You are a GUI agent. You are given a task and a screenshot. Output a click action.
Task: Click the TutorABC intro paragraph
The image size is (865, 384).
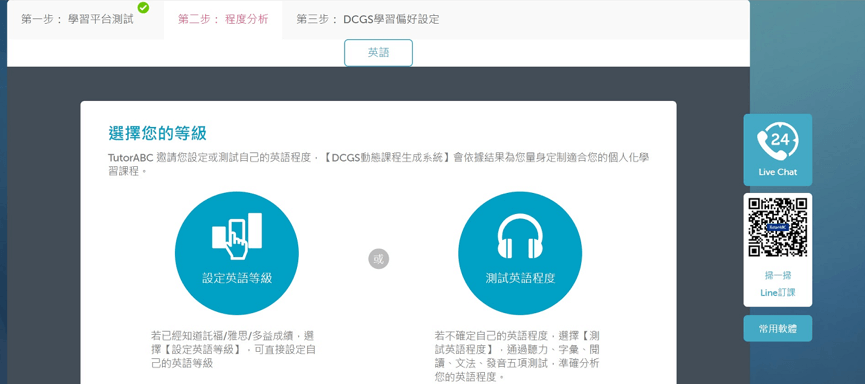[x=378, y=164]
